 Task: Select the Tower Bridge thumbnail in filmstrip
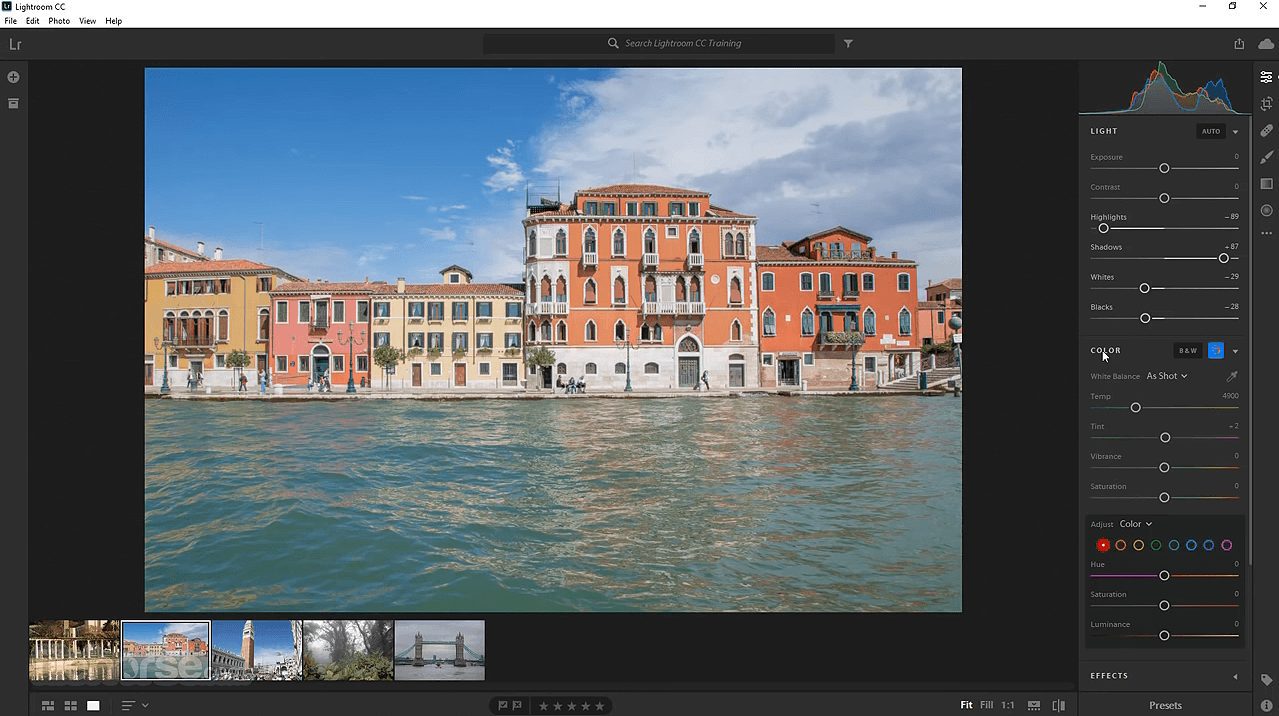tap(439, 650)
